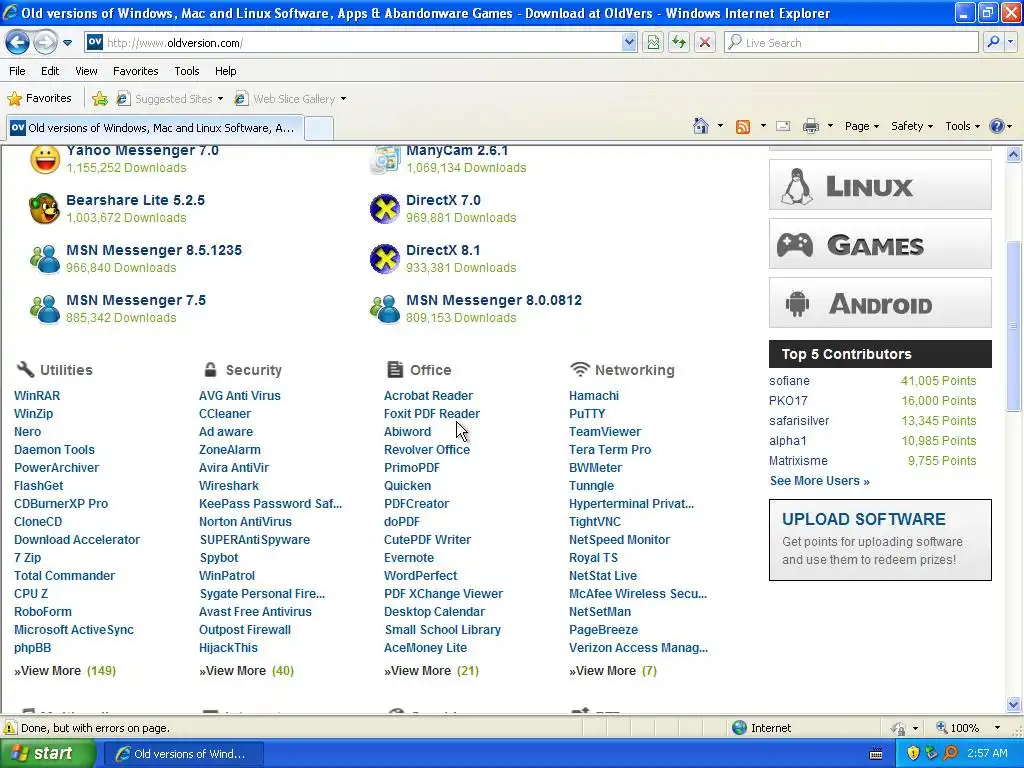Follow the See More Users link
This screenshot has width=1024, height=768.
coord(820,481)
